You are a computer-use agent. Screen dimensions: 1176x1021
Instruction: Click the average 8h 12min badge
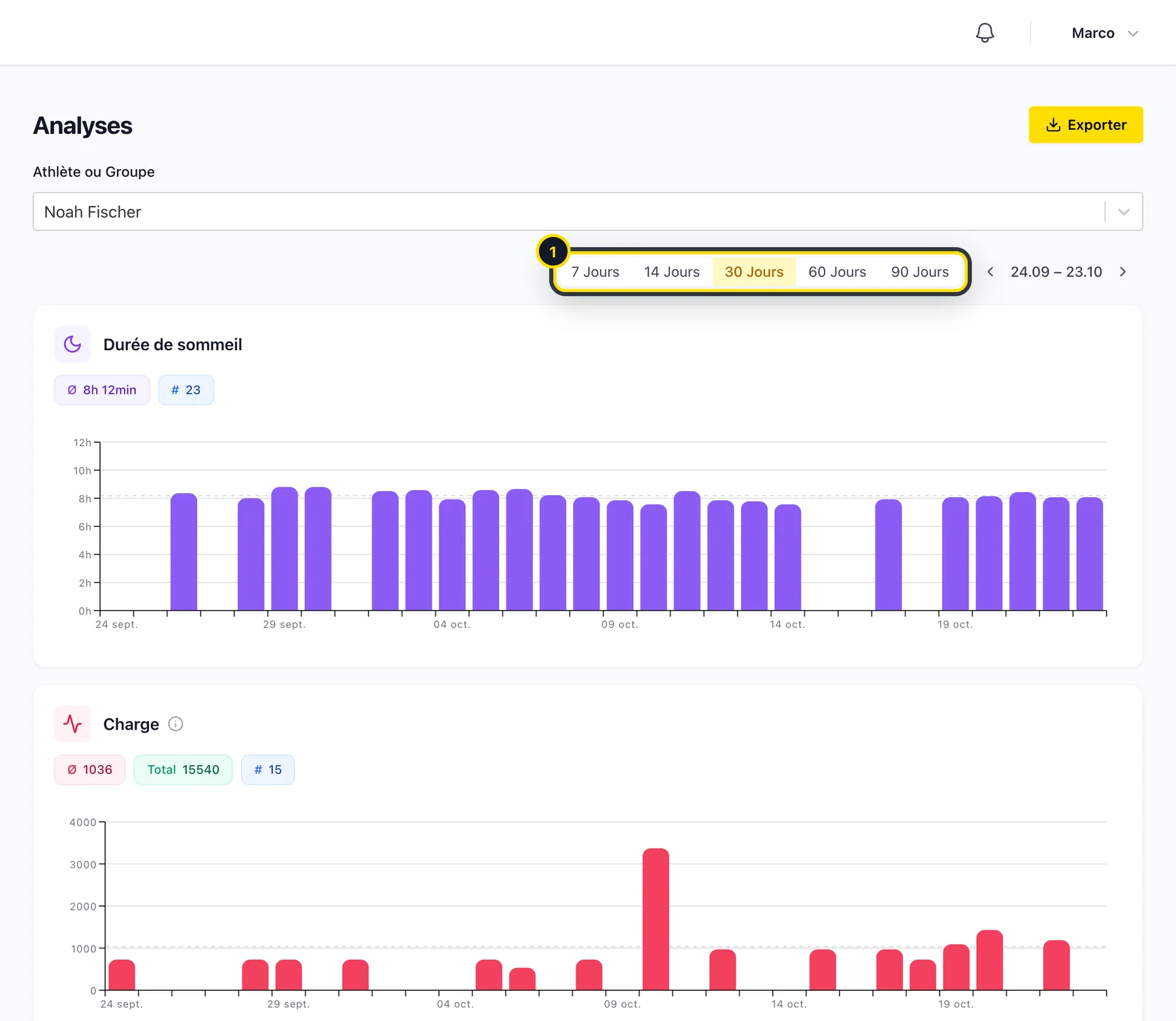point(102,390)
